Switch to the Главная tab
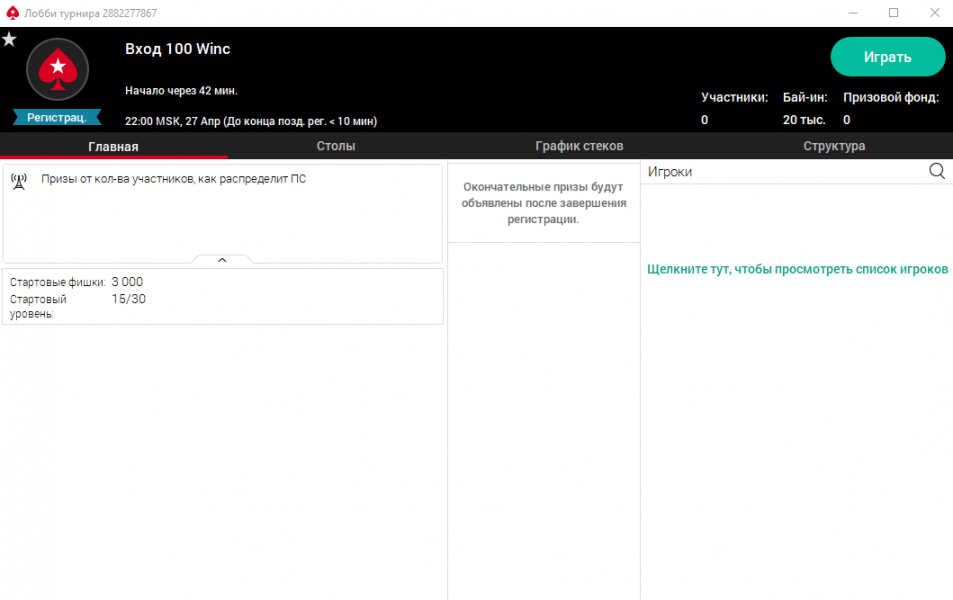 113,146
